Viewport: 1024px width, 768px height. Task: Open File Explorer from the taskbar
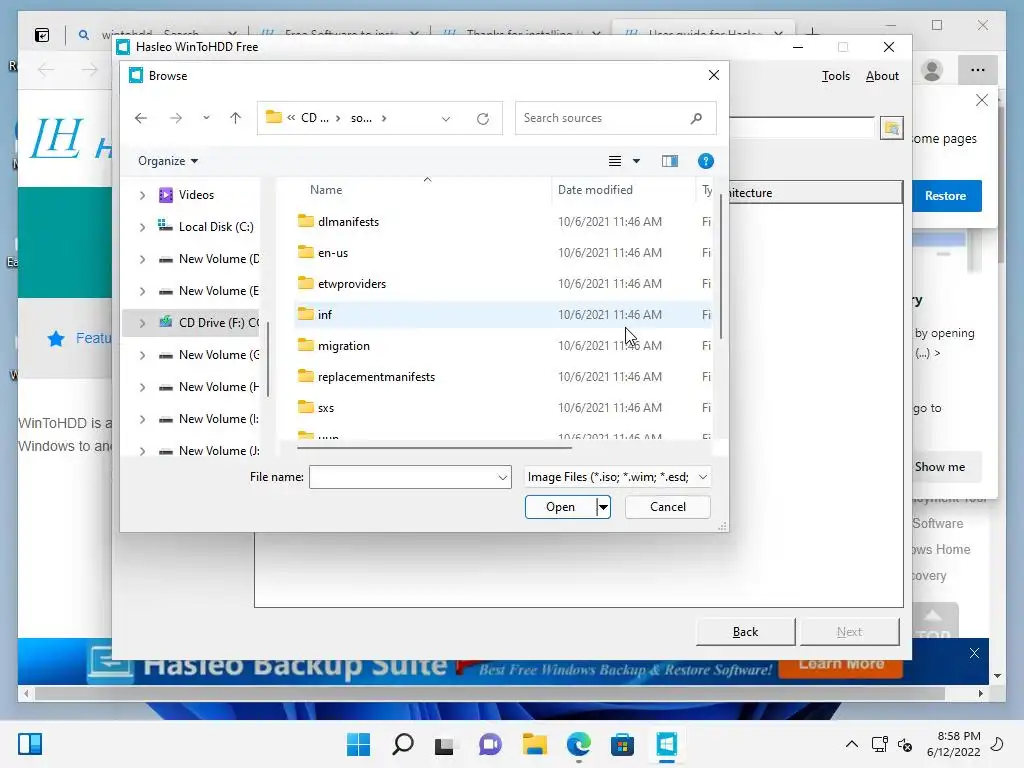[x=534, y=744]
